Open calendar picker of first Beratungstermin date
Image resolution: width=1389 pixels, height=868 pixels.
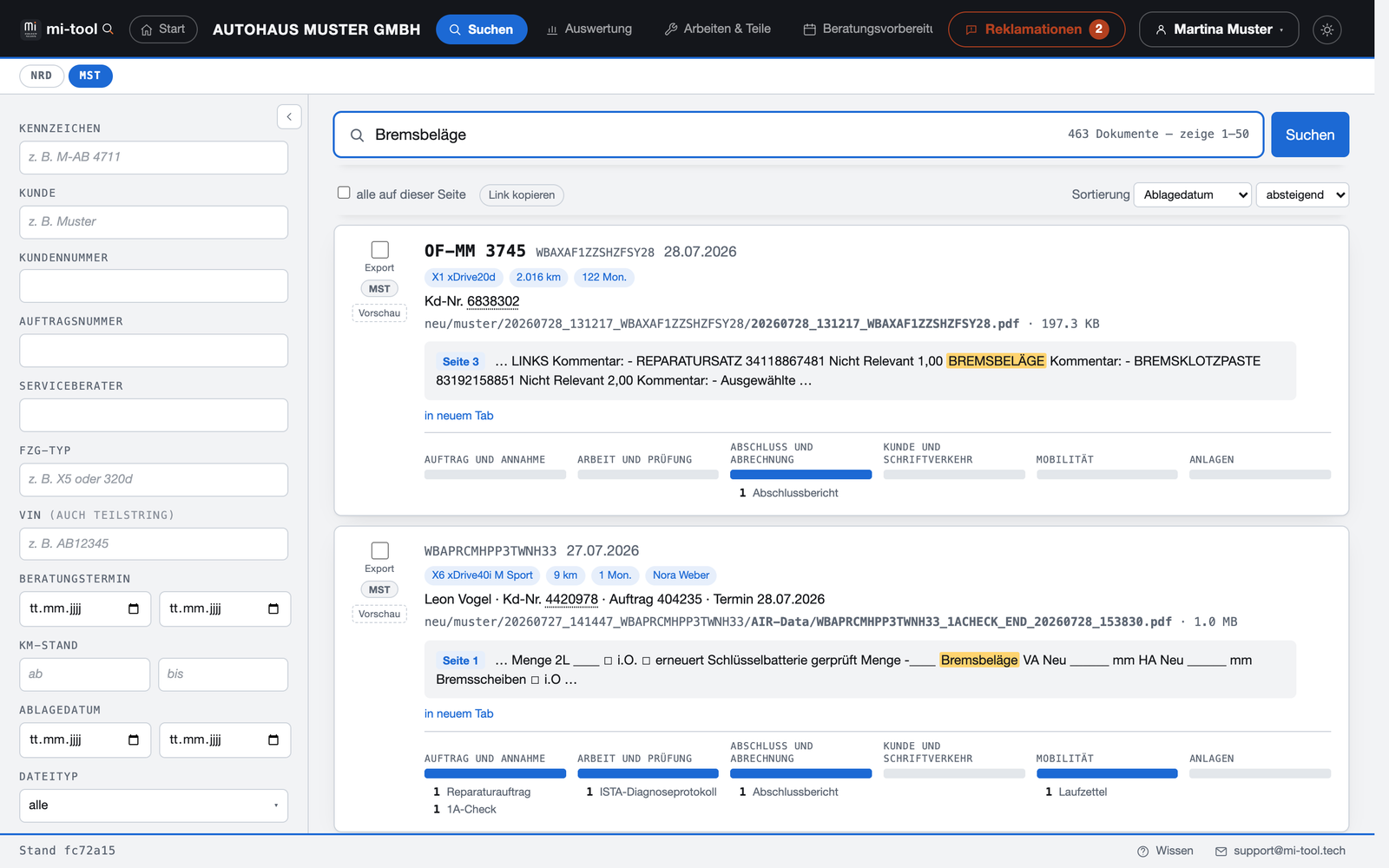pos(134,608)
